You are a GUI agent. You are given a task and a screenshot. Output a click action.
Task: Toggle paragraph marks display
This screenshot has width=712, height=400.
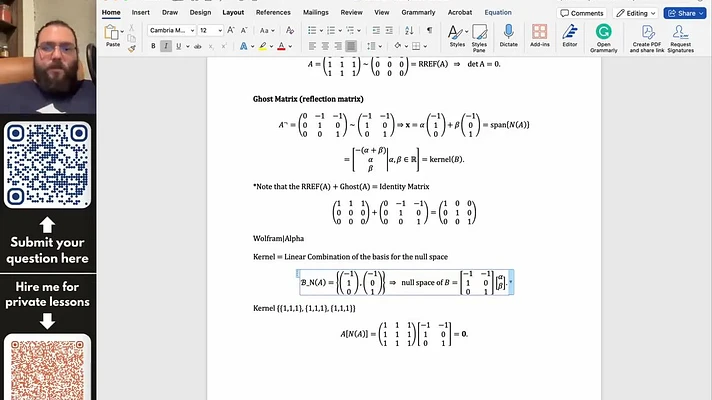coord(429,30)
